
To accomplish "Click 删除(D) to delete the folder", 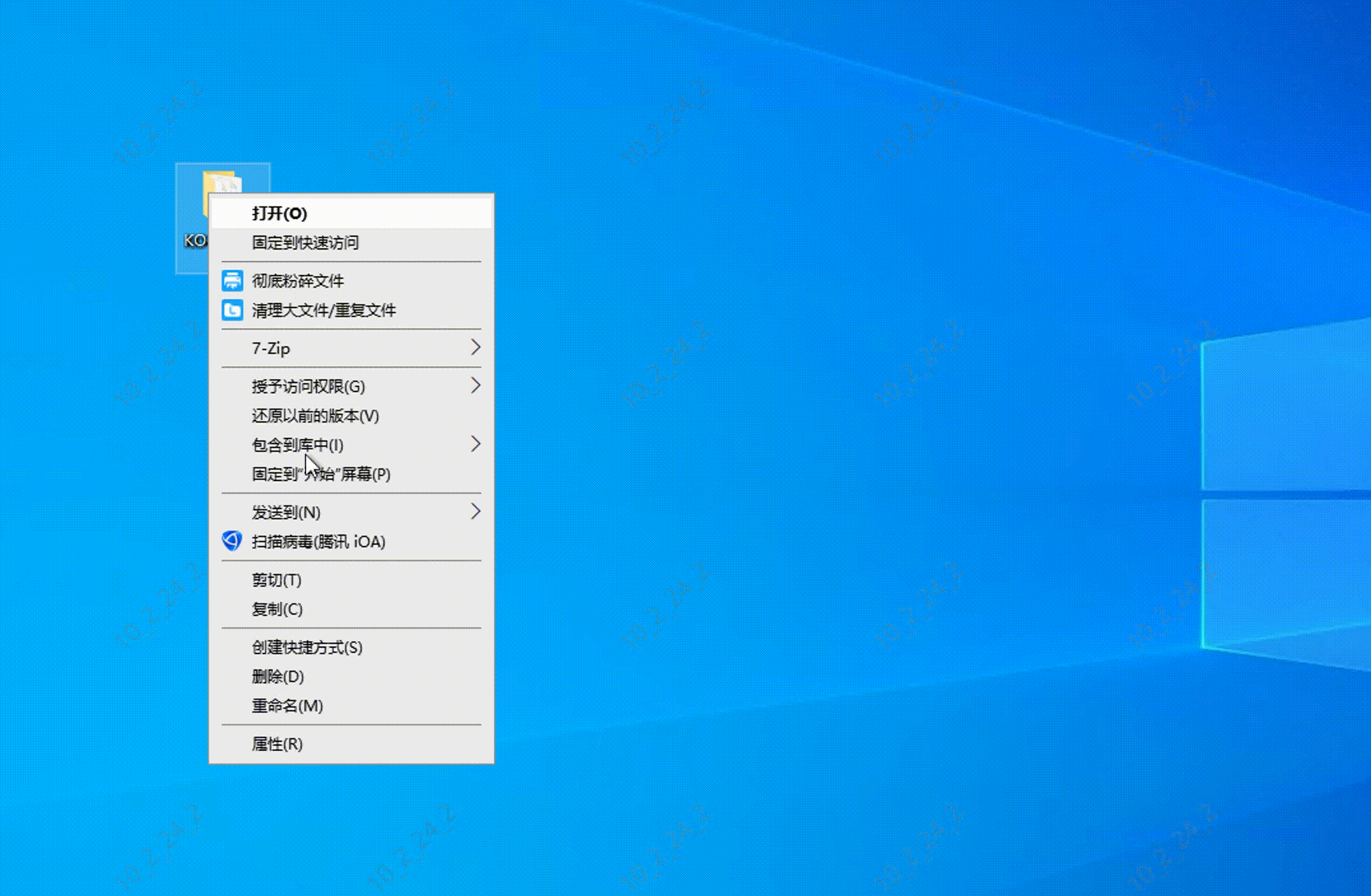I will click(x=278, y=676).
